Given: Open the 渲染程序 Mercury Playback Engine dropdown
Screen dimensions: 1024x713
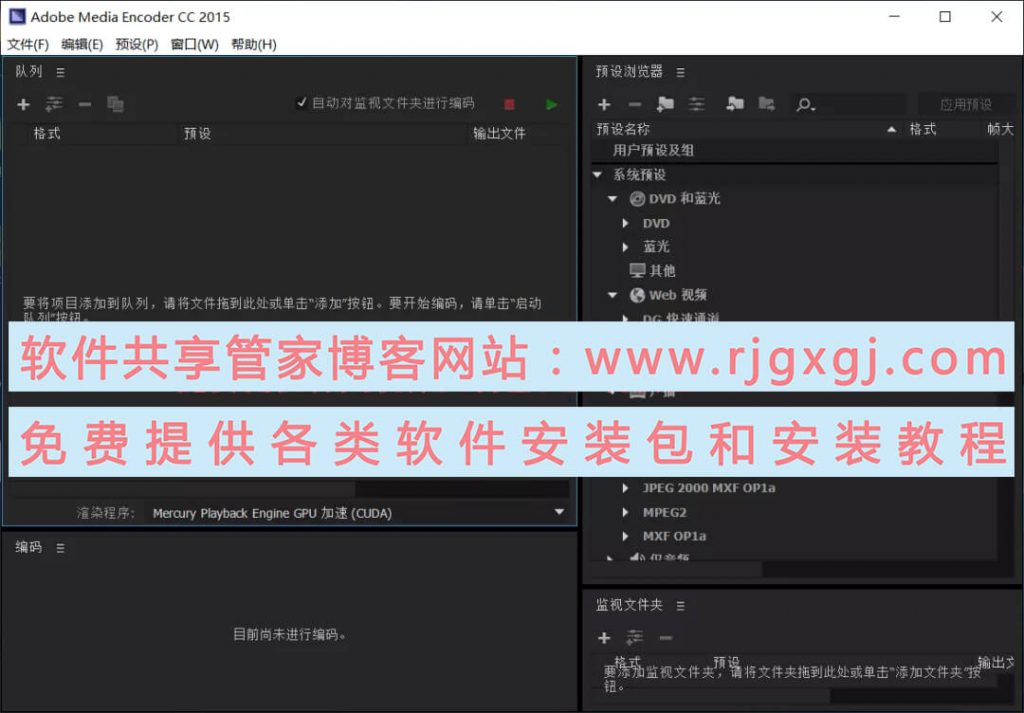Looking at the screenshot, I should [x=357, y=513].
